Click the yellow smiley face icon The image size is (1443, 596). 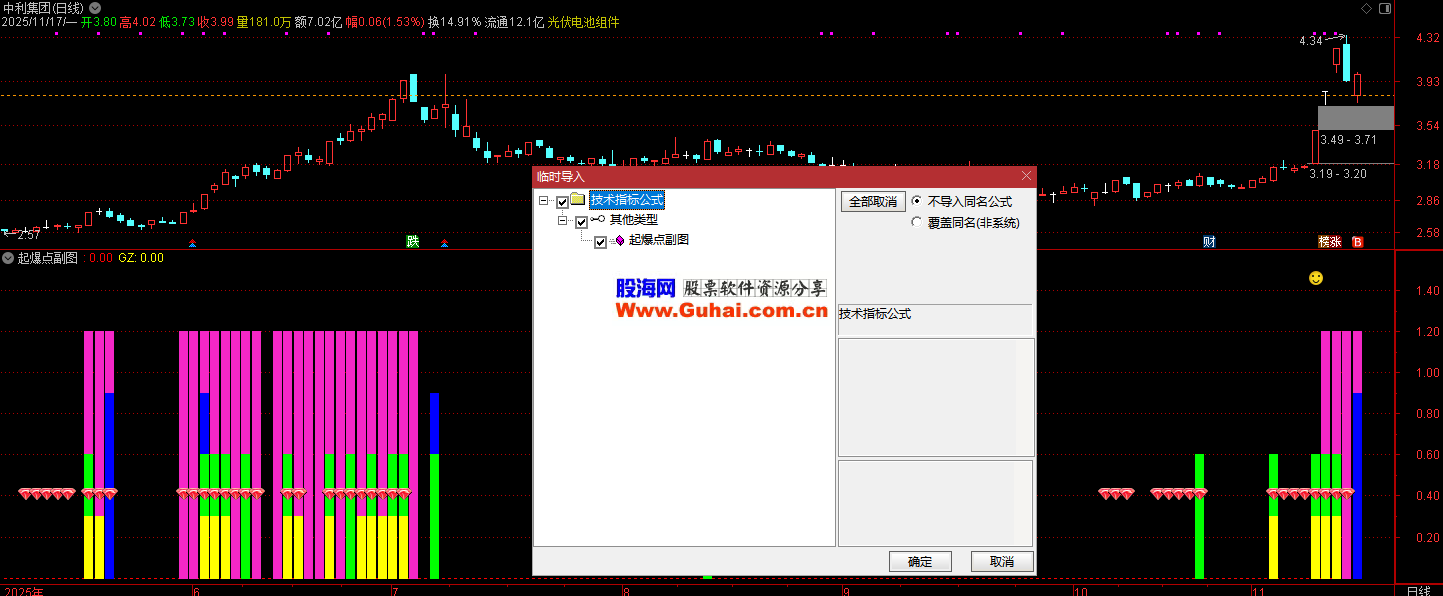coord(1316,278)
